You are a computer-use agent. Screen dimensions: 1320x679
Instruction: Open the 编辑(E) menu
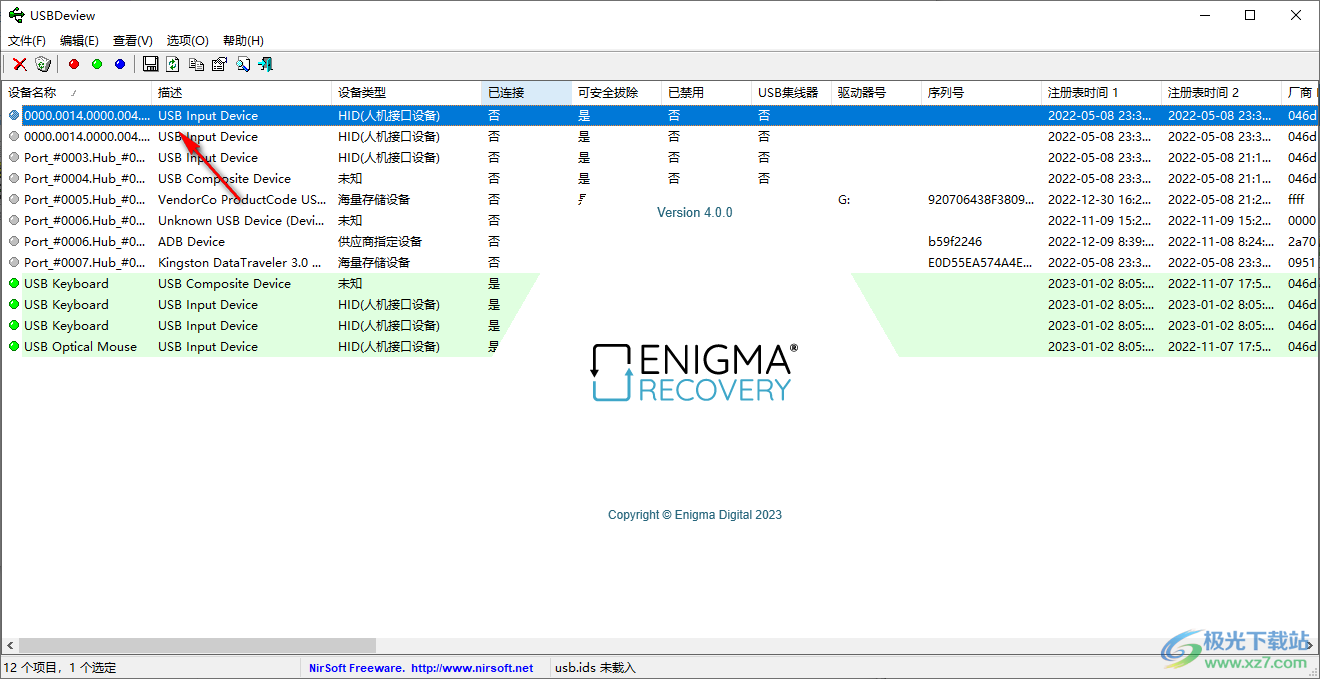[79, 40]
